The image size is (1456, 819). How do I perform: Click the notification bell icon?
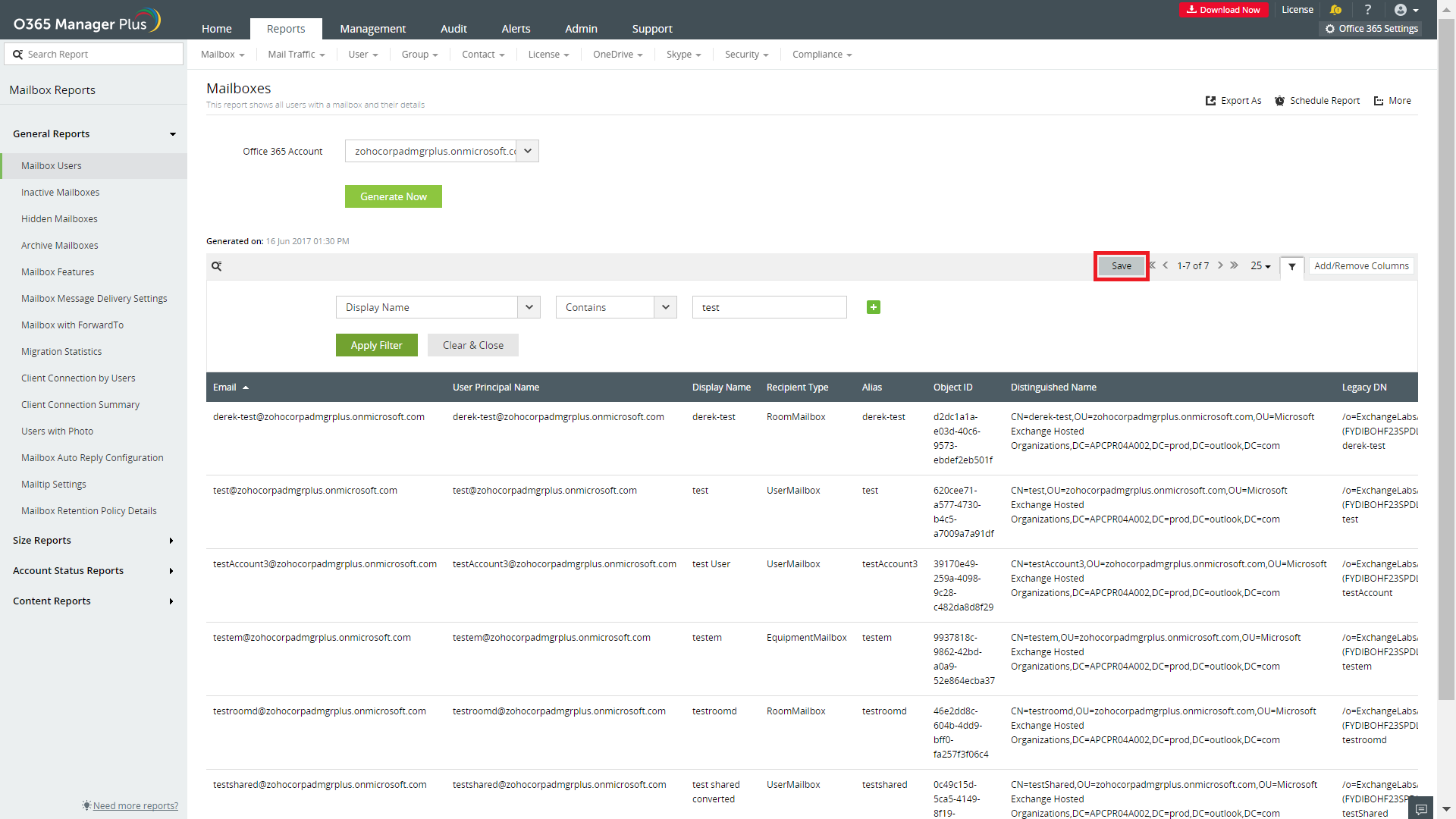pos(1335,10)
